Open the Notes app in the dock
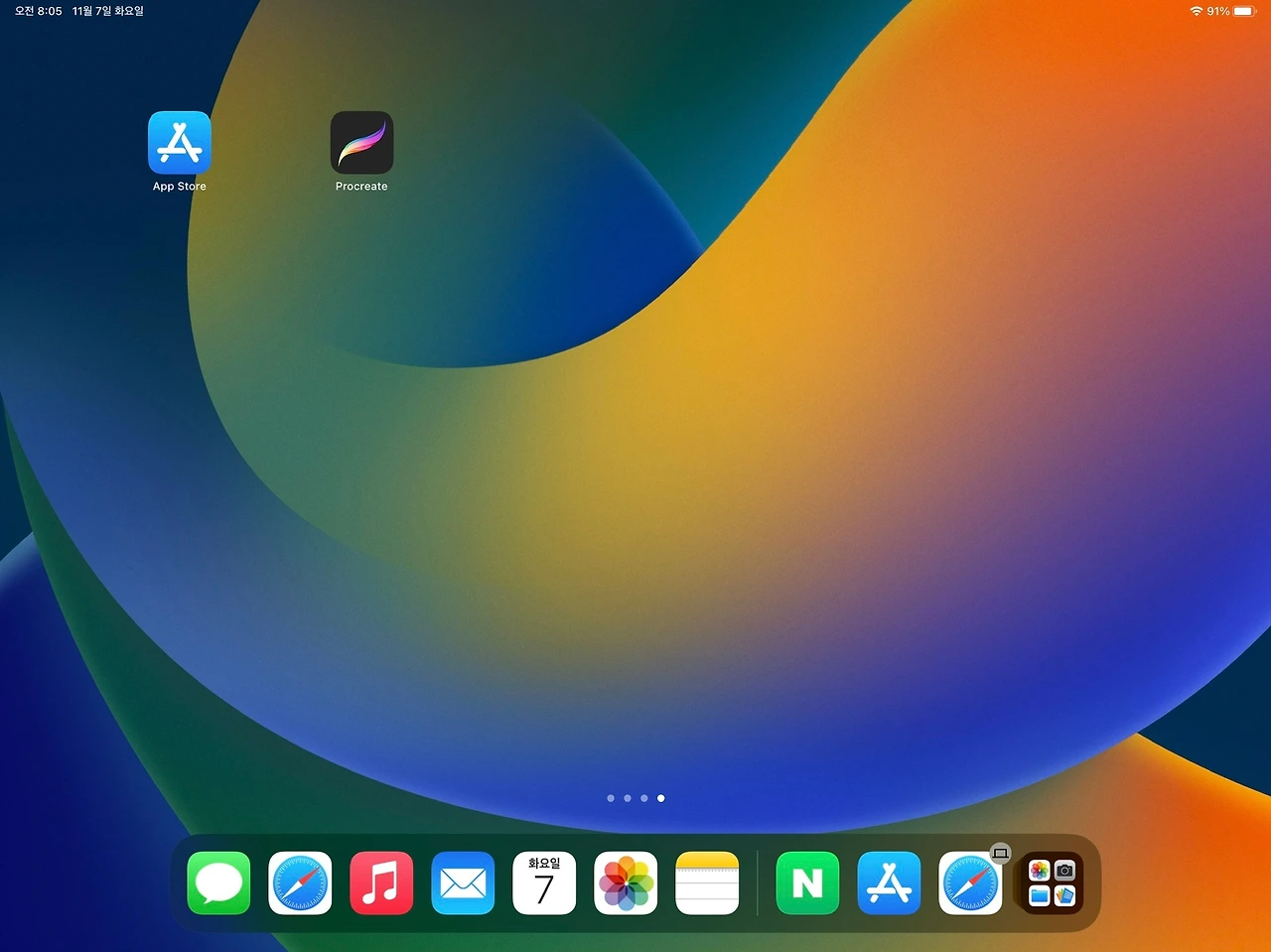This screenshot has width=1271, height=952. coord(707,884)
